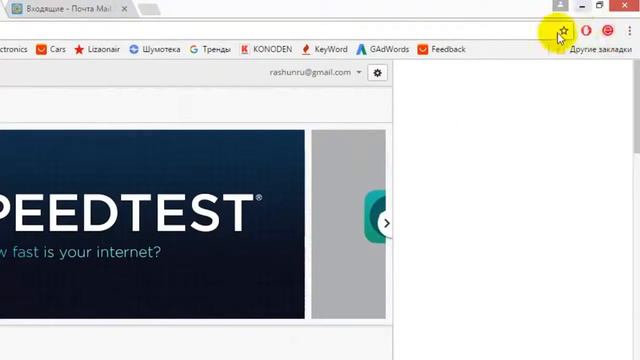Open a new tab
This screenshot has height=360, width=640.
click(x=149, y=9)
